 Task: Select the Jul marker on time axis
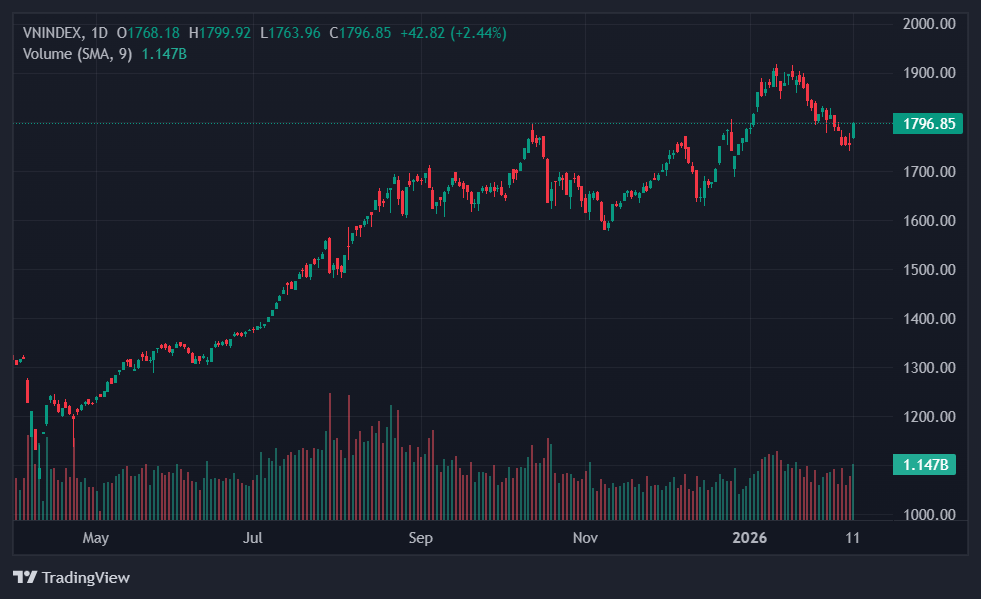click(x=253, y=538)
